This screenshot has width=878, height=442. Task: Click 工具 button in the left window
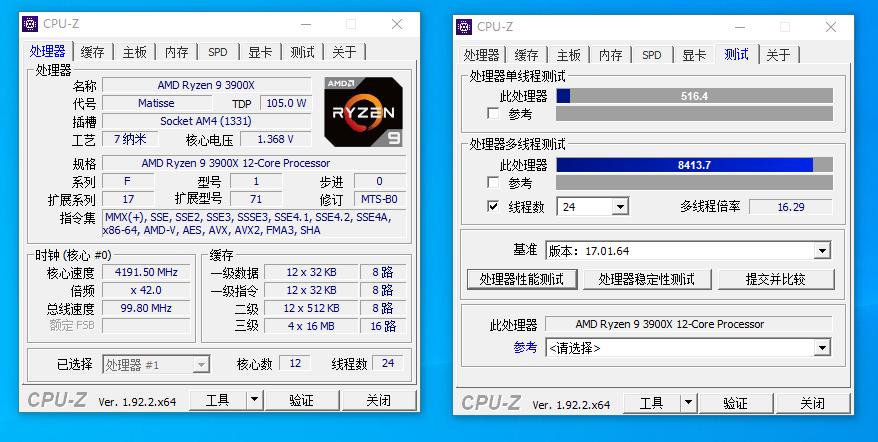click(x=218, y=400)
